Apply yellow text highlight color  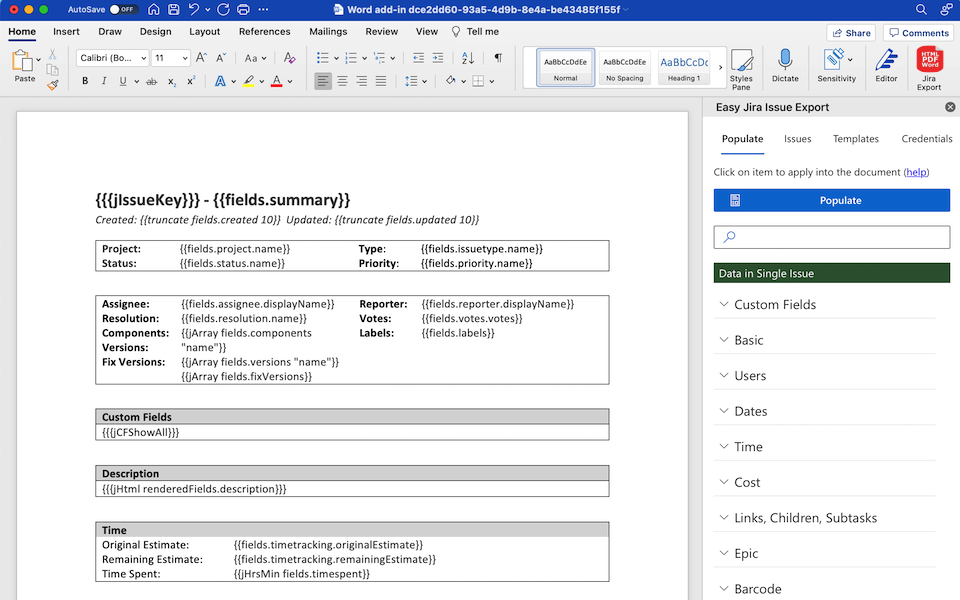point(249,81)
